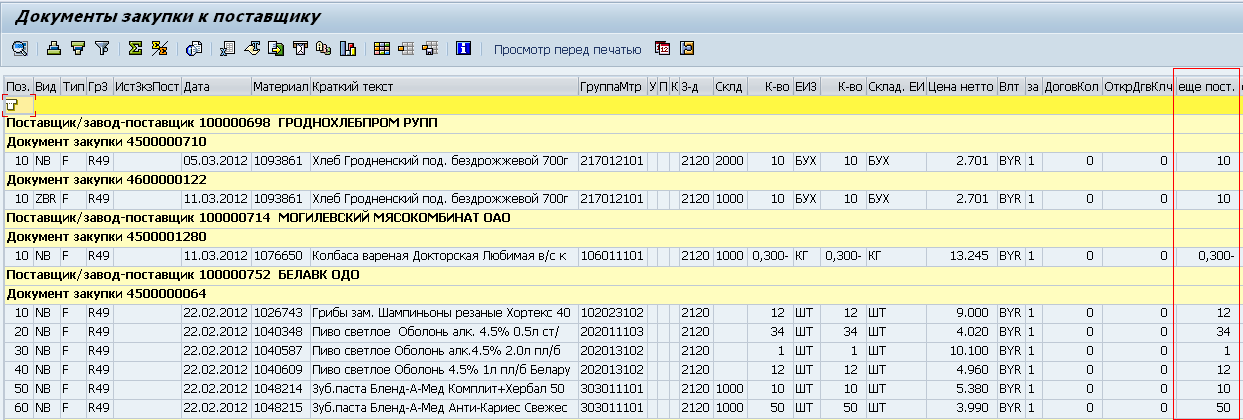Click Грибы зам. Шампиньоны text cell

click(444, 313)
